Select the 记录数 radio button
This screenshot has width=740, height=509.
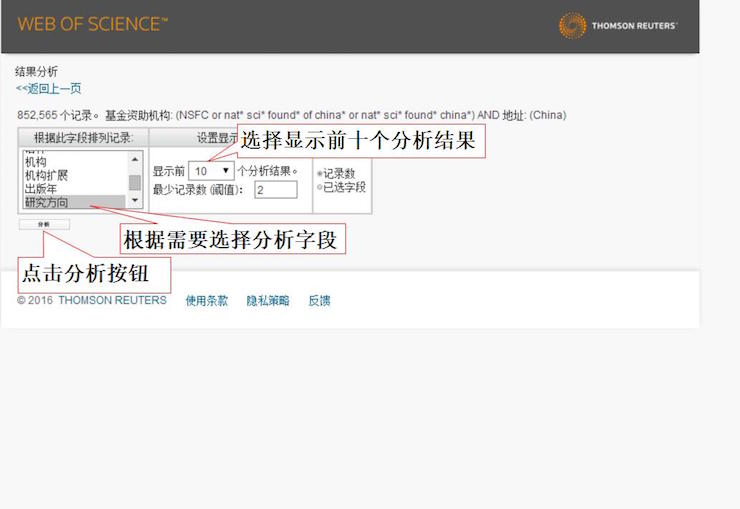[320, 174]
